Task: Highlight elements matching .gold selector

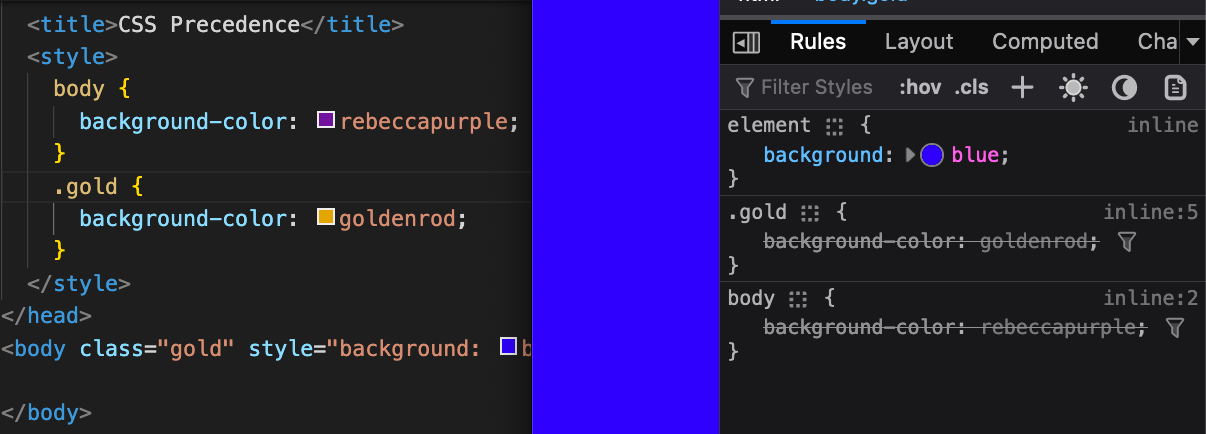Action: [x=810, y=213]
